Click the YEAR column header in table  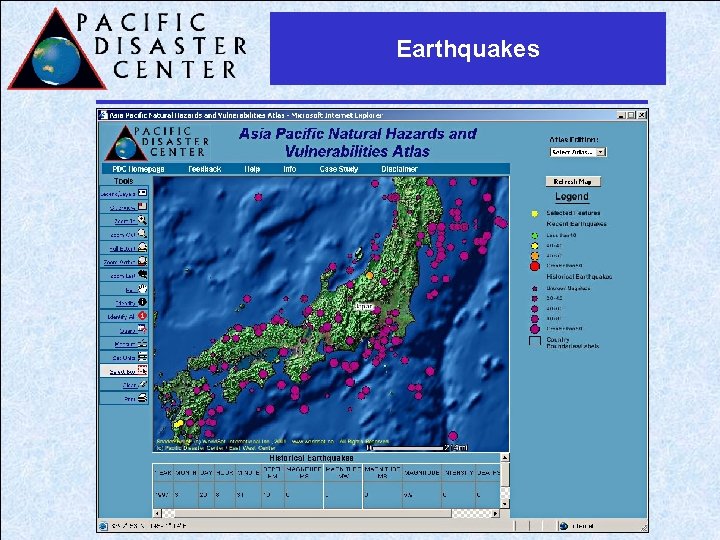(163, 472)
